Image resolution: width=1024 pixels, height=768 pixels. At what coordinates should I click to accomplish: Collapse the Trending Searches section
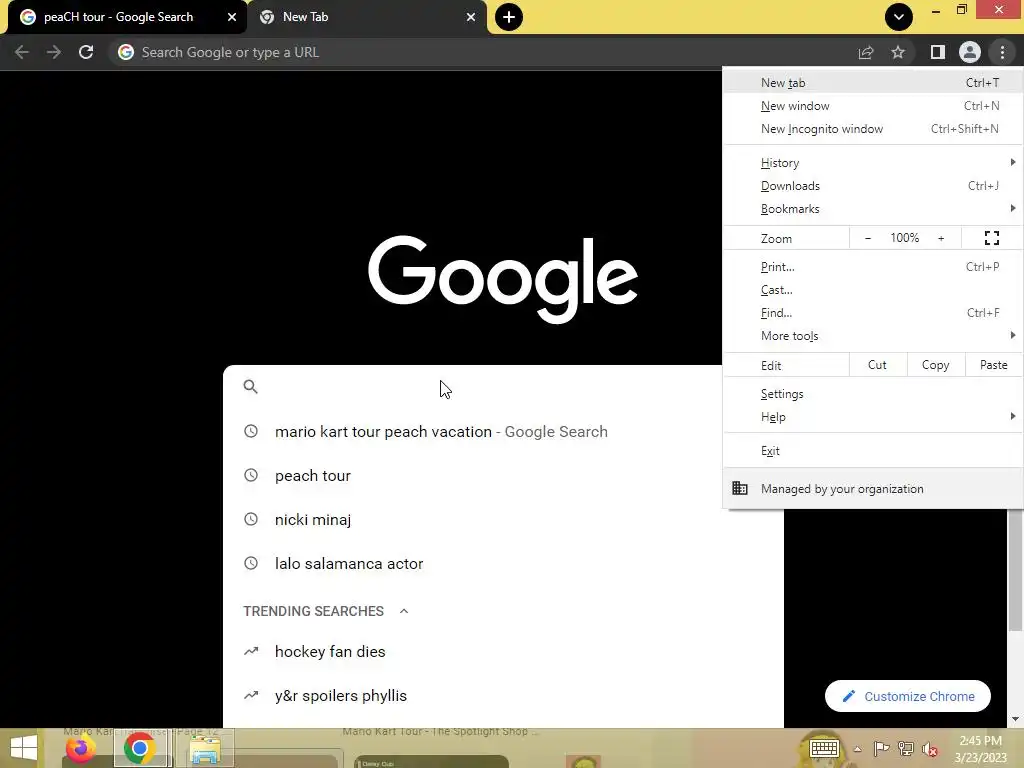(x=404, y=611)
